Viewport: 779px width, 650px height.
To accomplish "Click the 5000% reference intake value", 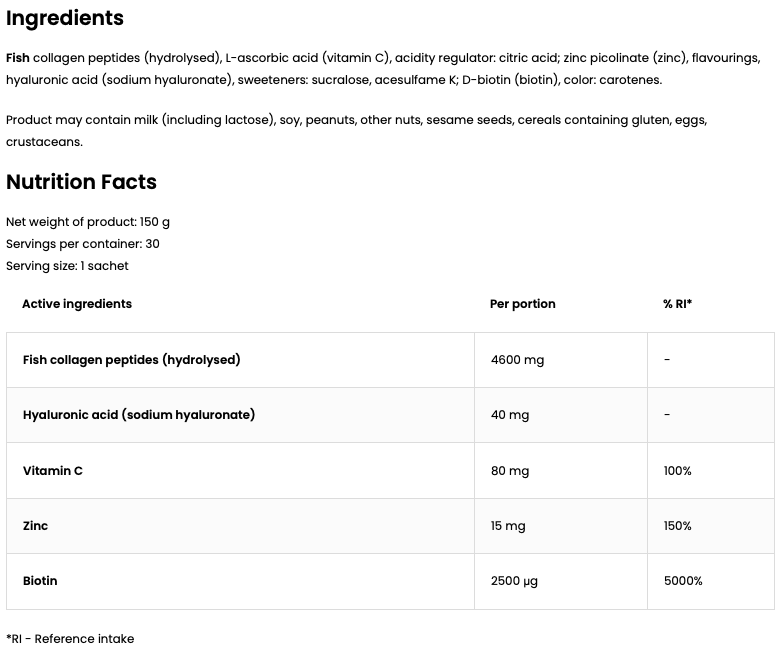I will click(683, 581).
